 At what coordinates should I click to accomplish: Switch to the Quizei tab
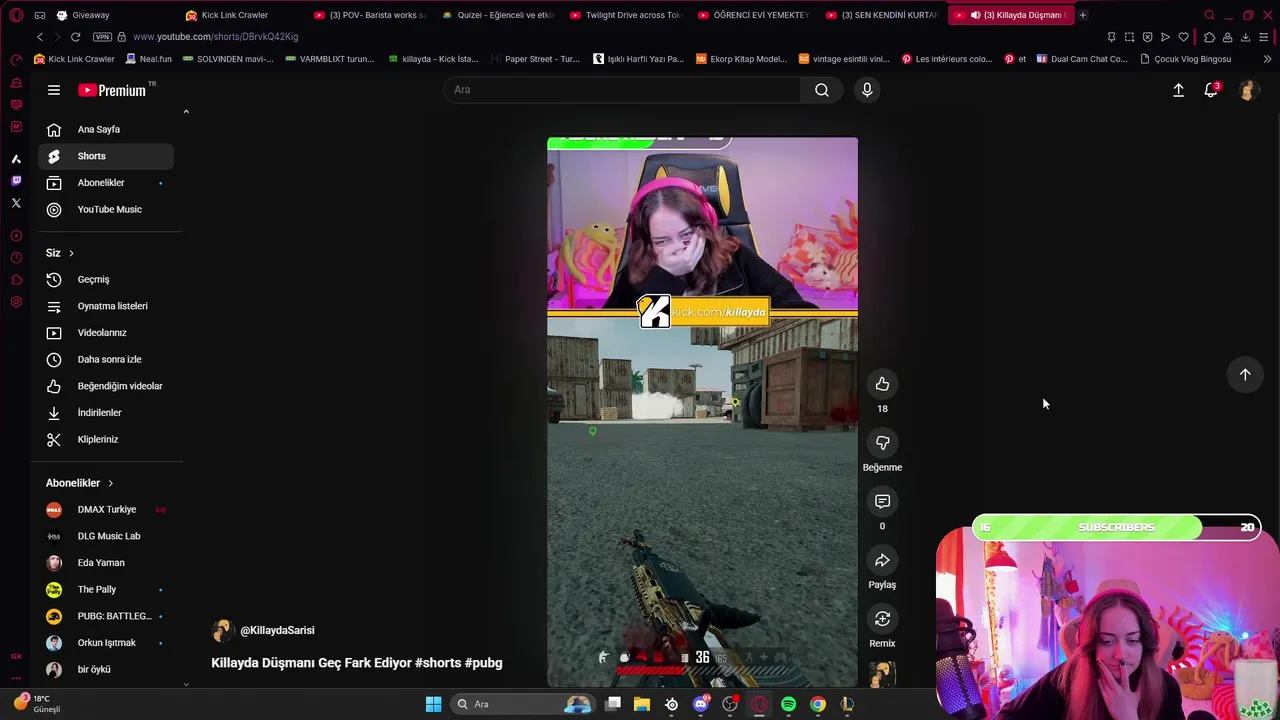pyautogui.click(x=497, y=15)
